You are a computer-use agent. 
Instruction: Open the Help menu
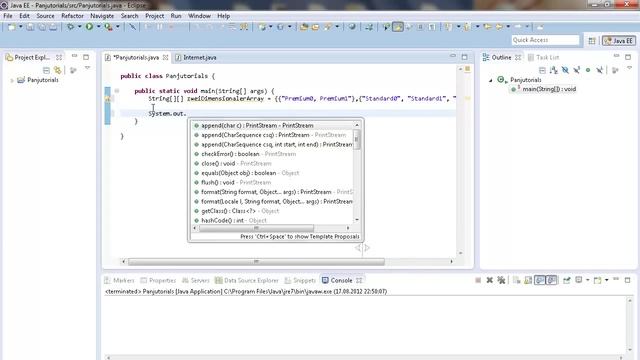click(223, 16)
